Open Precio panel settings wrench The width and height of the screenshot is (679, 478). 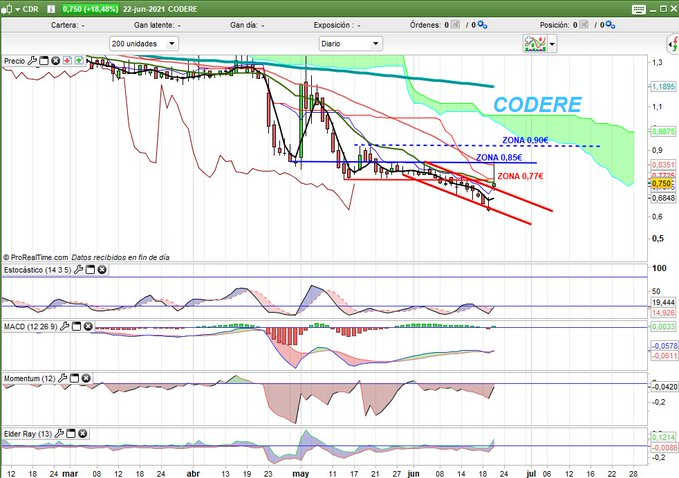(32, 61)
